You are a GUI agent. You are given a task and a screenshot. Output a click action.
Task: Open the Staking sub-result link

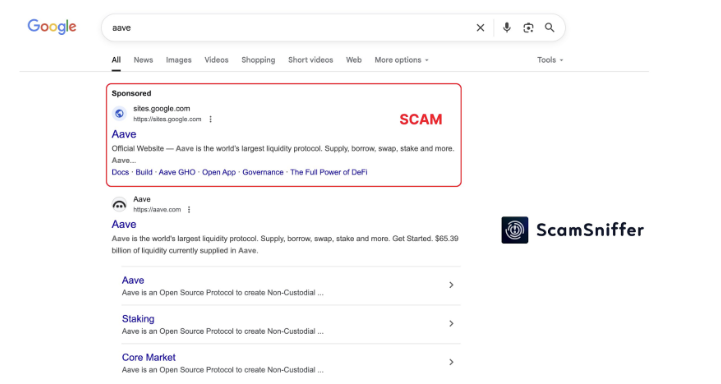coord(138,319)
